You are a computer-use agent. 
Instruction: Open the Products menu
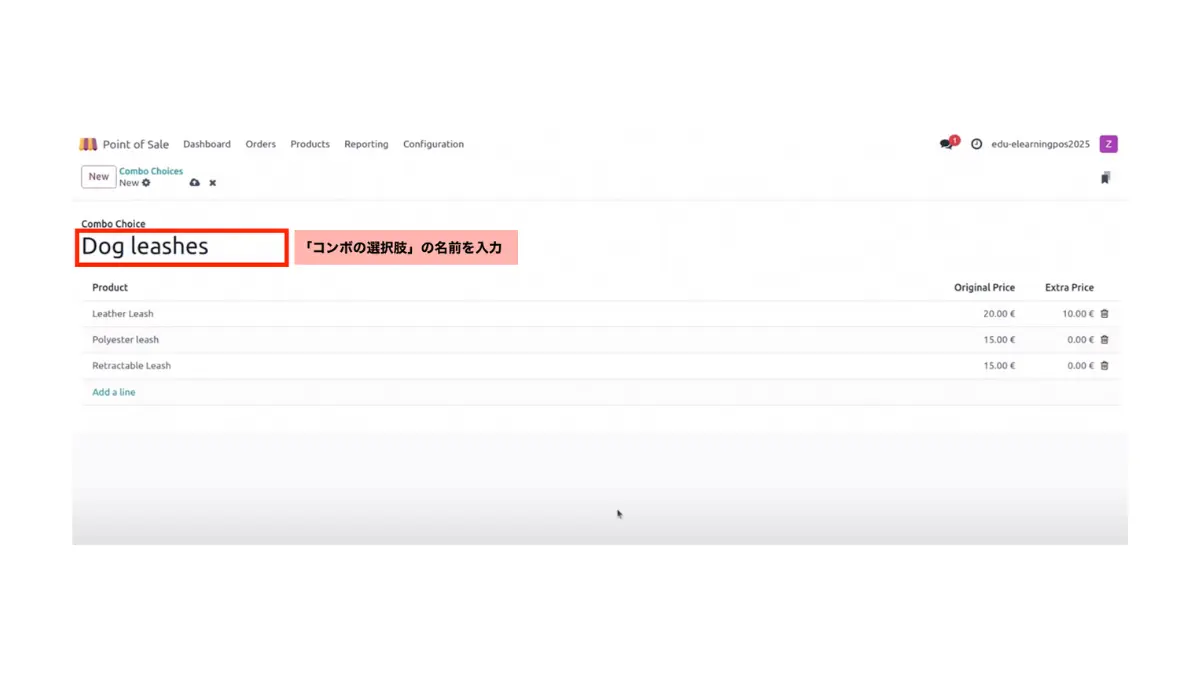coord(310,144)
